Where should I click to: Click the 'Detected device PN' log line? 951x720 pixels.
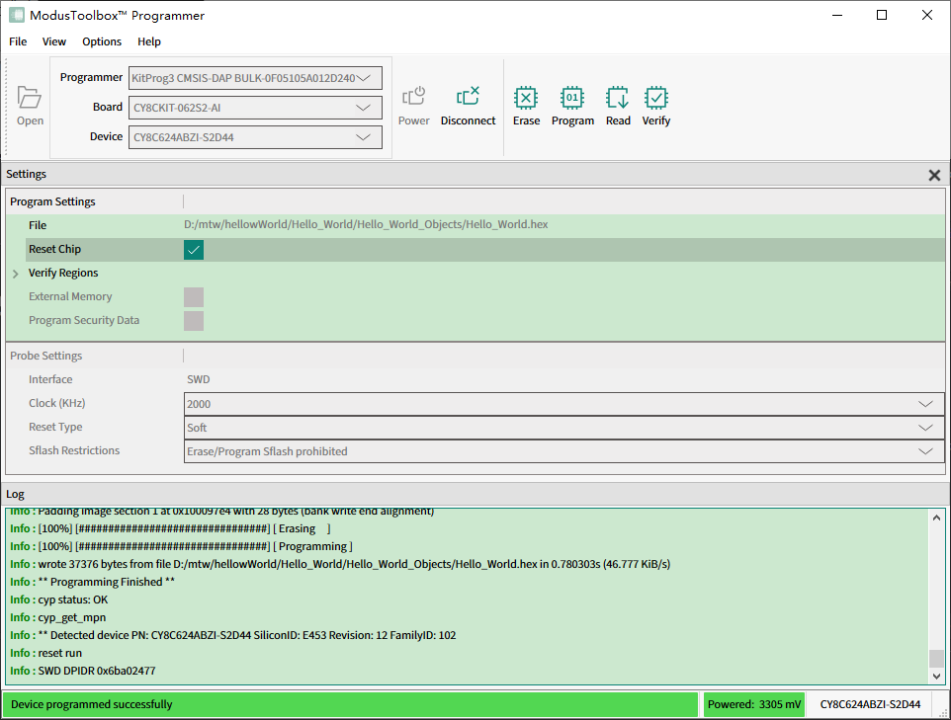(x=233, y=635)
